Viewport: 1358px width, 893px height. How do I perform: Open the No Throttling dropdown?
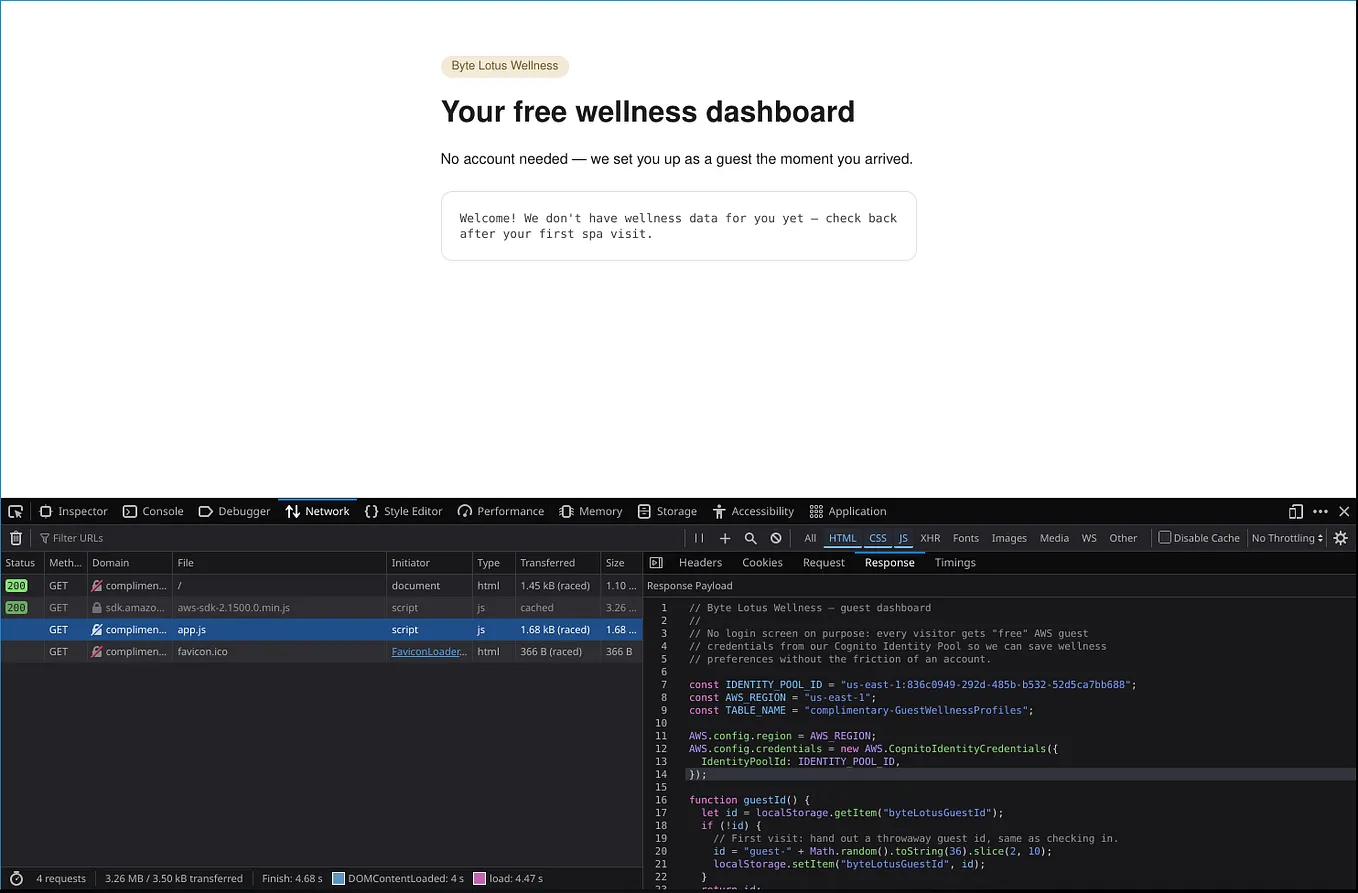(x=1287, y=538)
